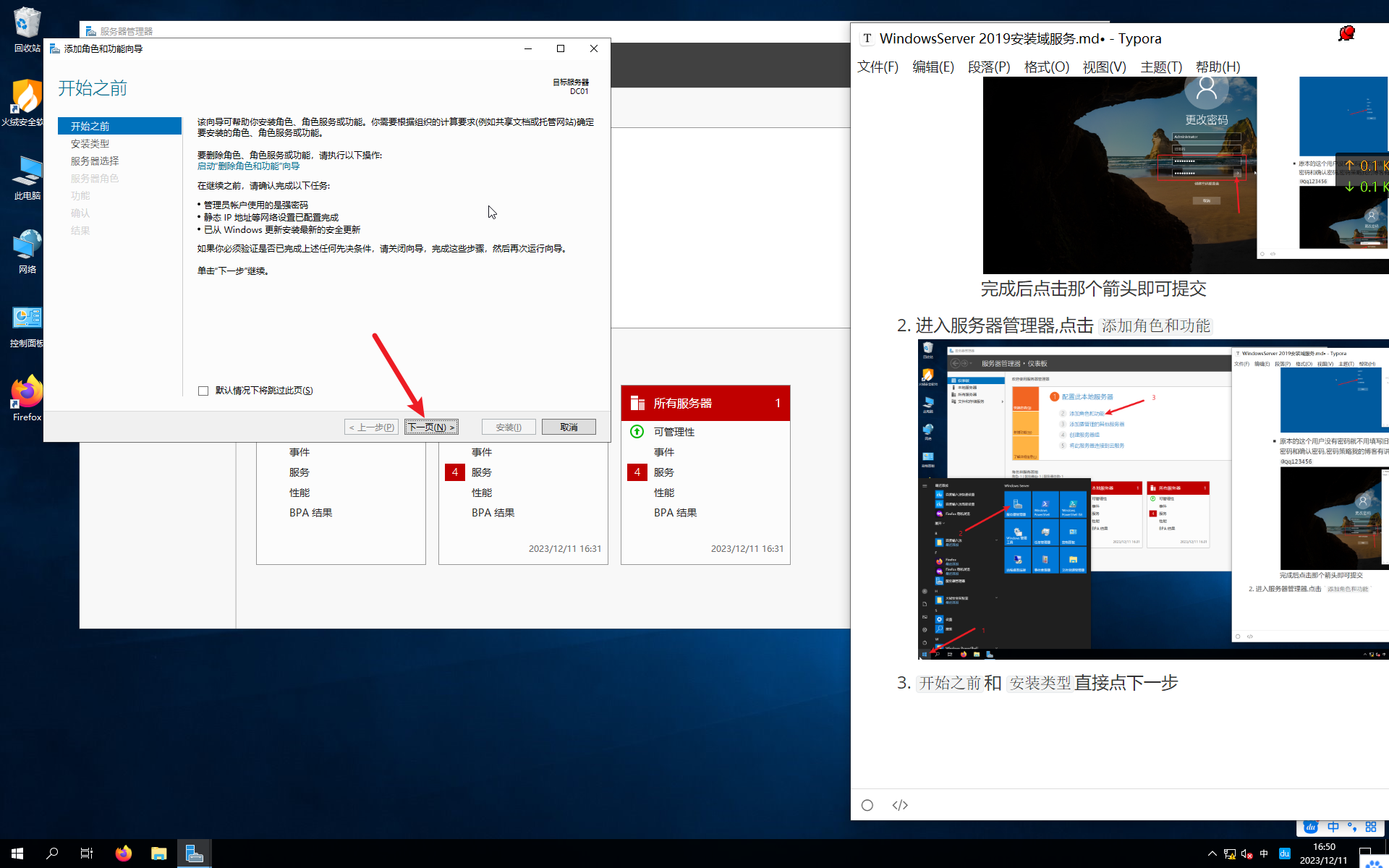Image resolution: width=1389 pixels, height=868 pixels.
Task: Expand hidden system tray icons chevron
Action: coord(1212,854)
